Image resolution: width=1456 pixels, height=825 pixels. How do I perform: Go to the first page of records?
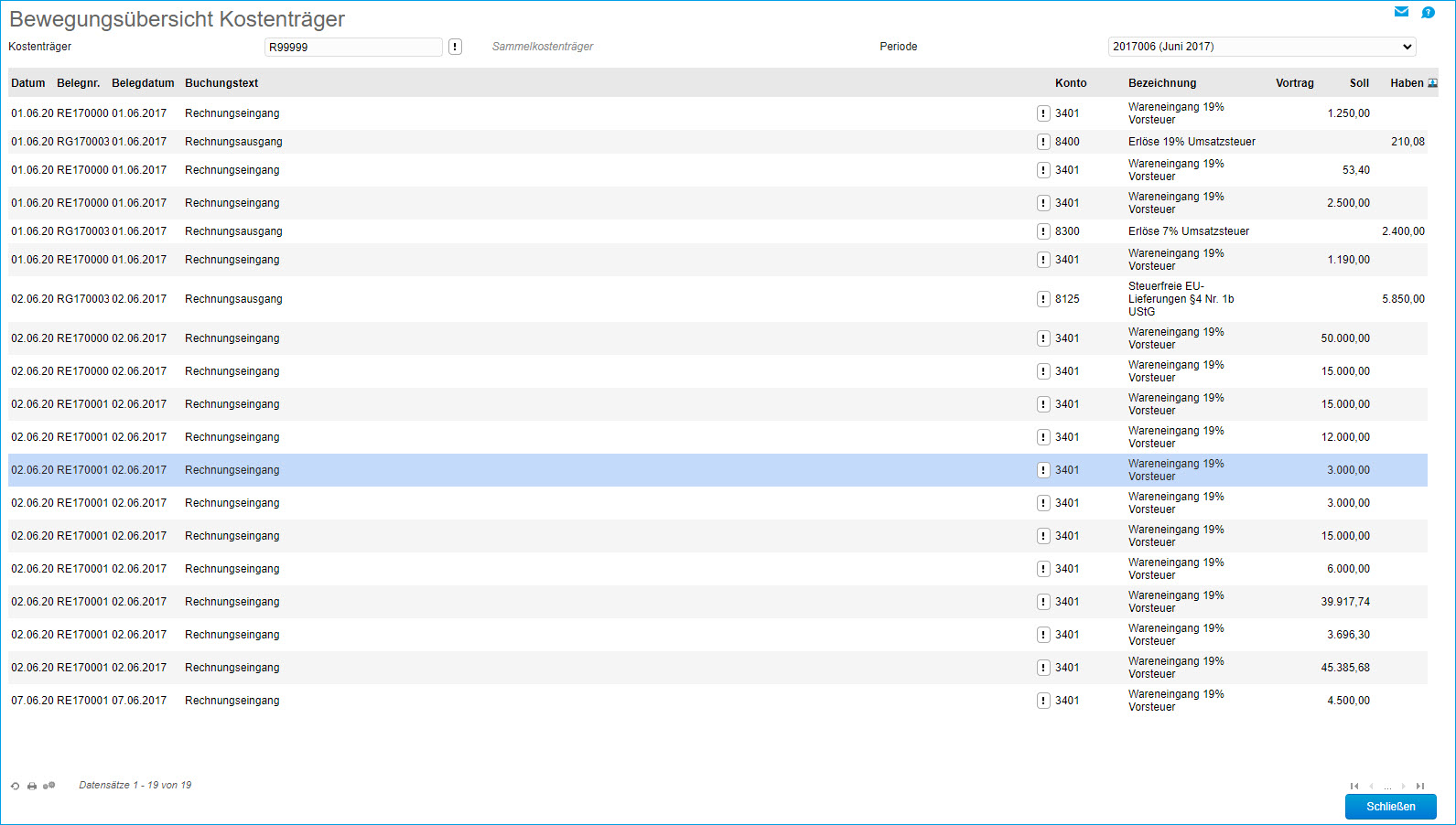click(x=1354, y=786)
